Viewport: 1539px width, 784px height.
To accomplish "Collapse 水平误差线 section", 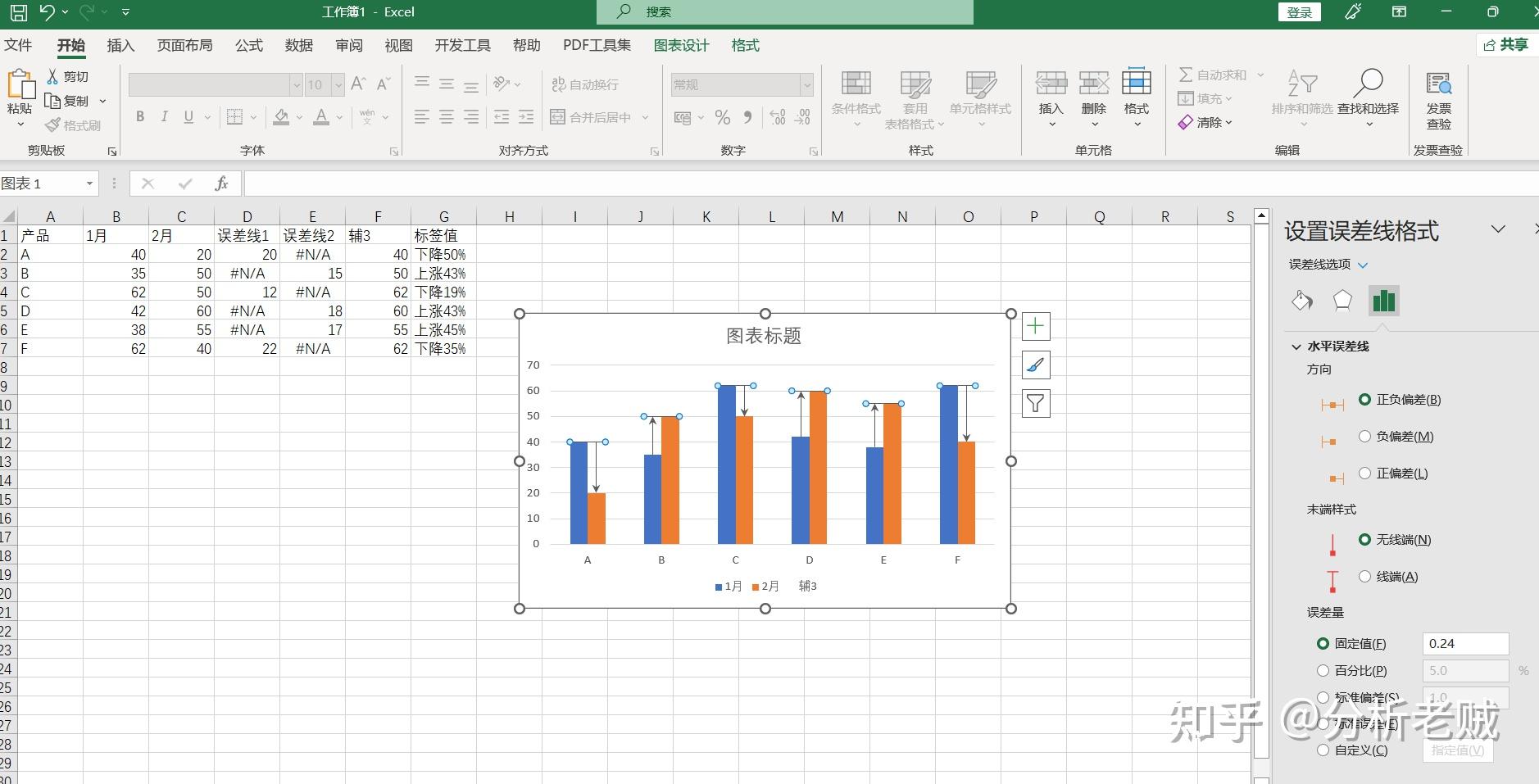I will click(x=1296, y=347).
